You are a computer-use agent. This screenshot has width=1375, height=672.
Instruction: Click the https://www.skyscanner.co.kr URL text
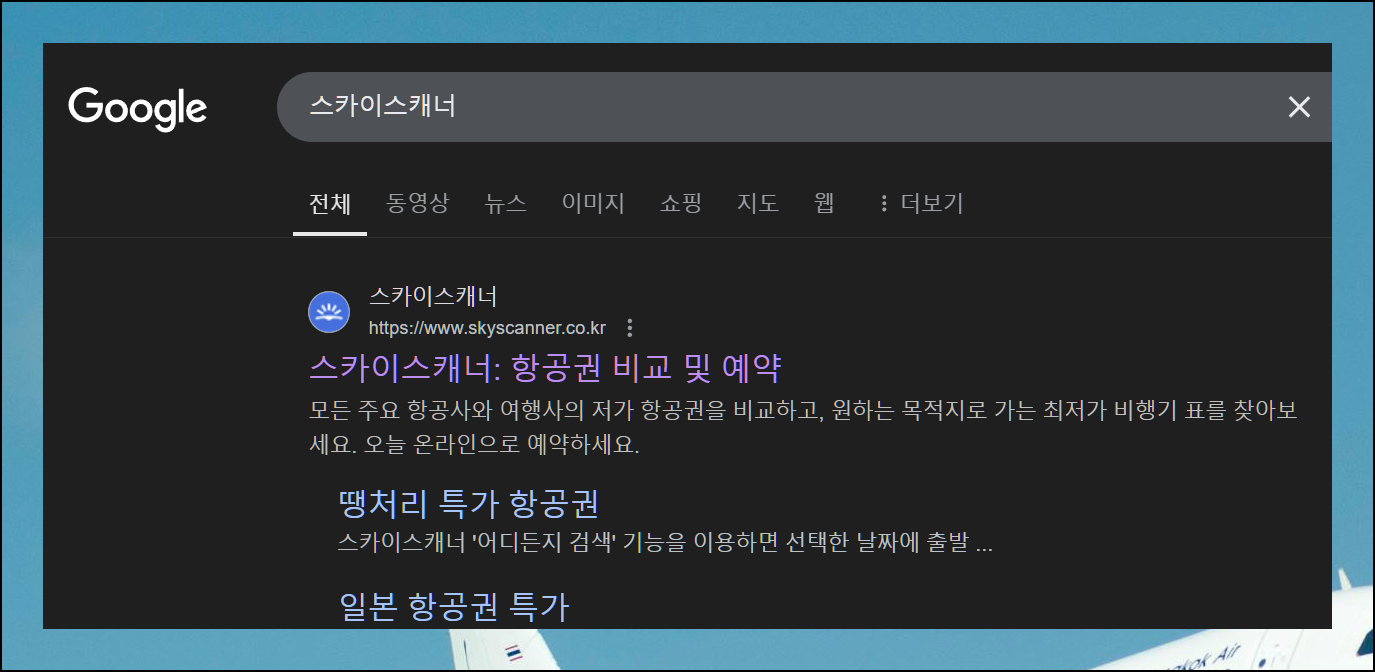pos(487,328)
